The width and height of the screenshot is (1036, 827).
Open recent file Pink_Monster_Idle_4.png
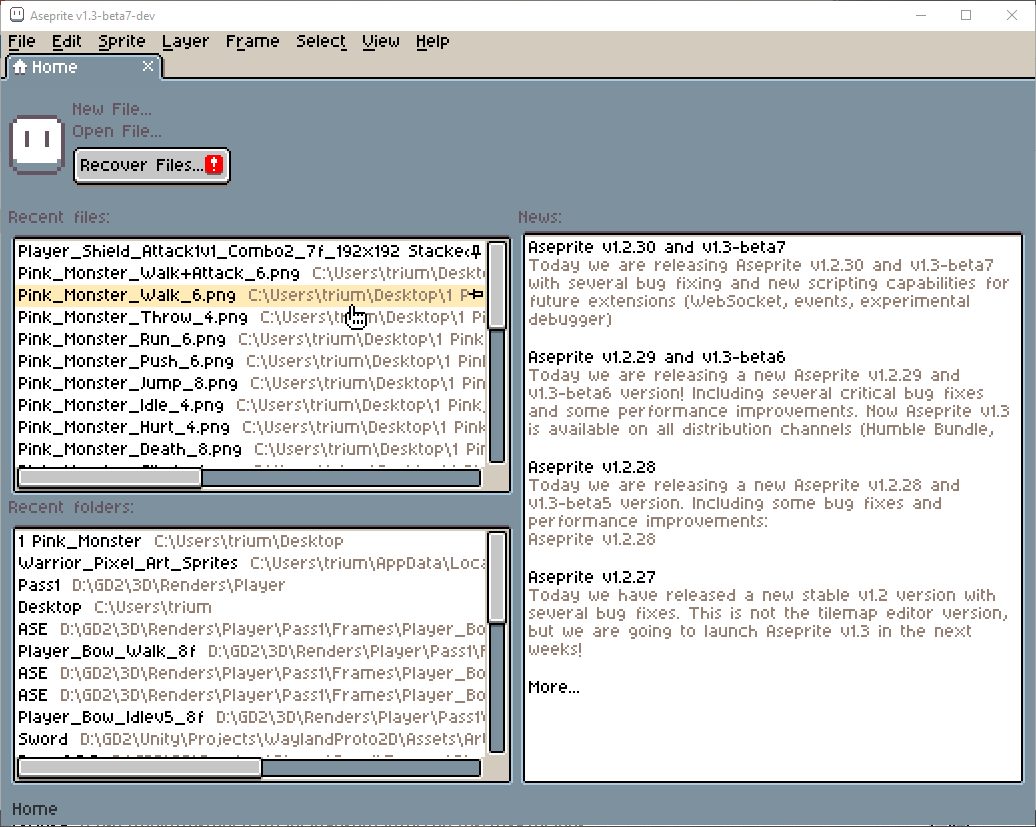(x=250, y=405)
